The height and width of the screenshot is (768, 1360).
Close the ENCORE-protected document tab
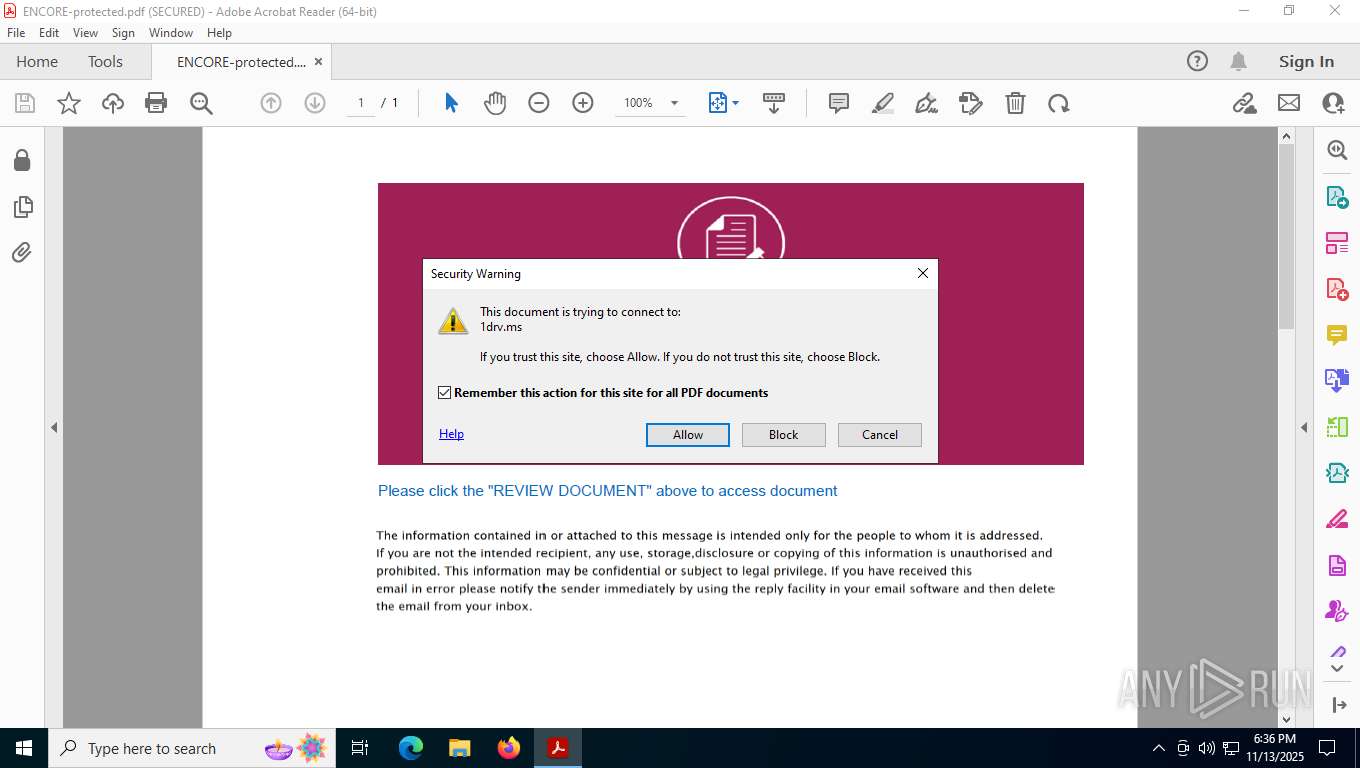[319, 61]
